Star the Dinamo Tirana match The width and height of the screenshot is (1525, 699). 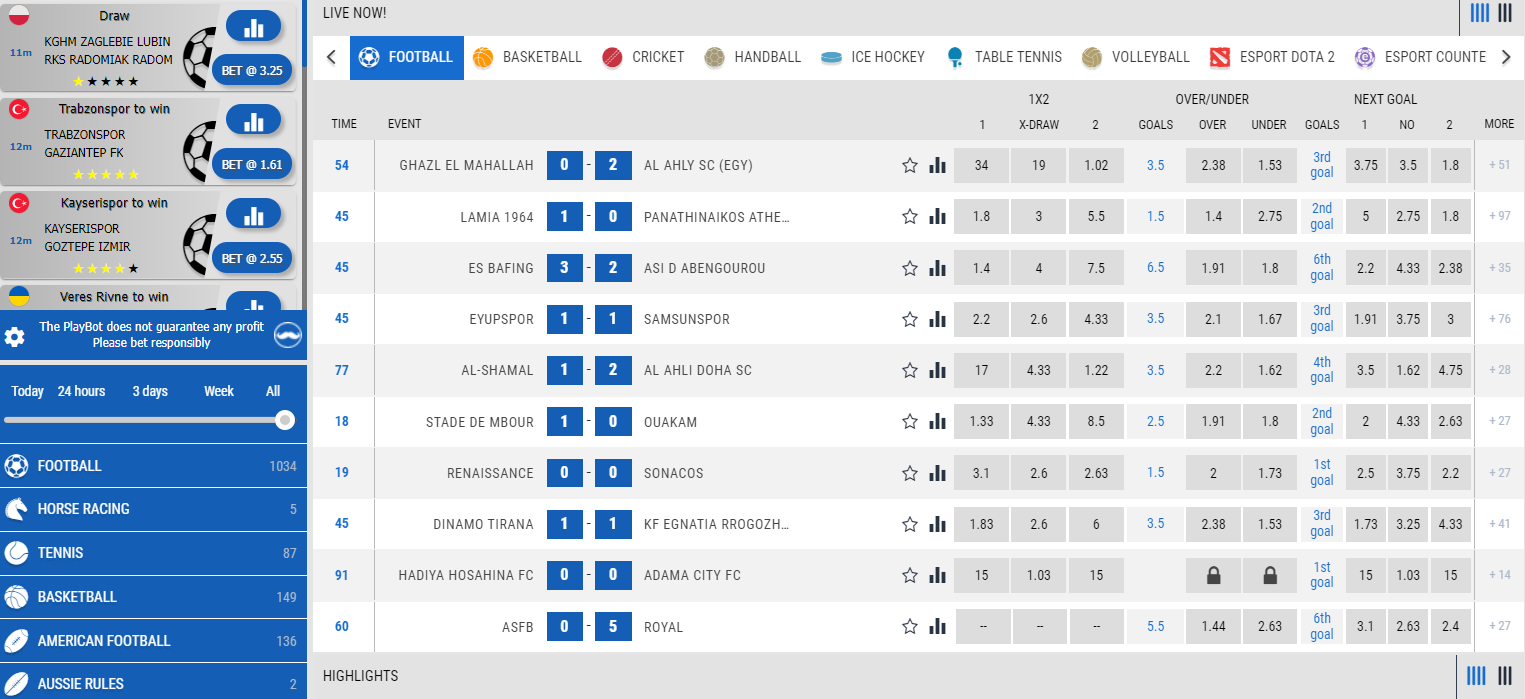910,524
